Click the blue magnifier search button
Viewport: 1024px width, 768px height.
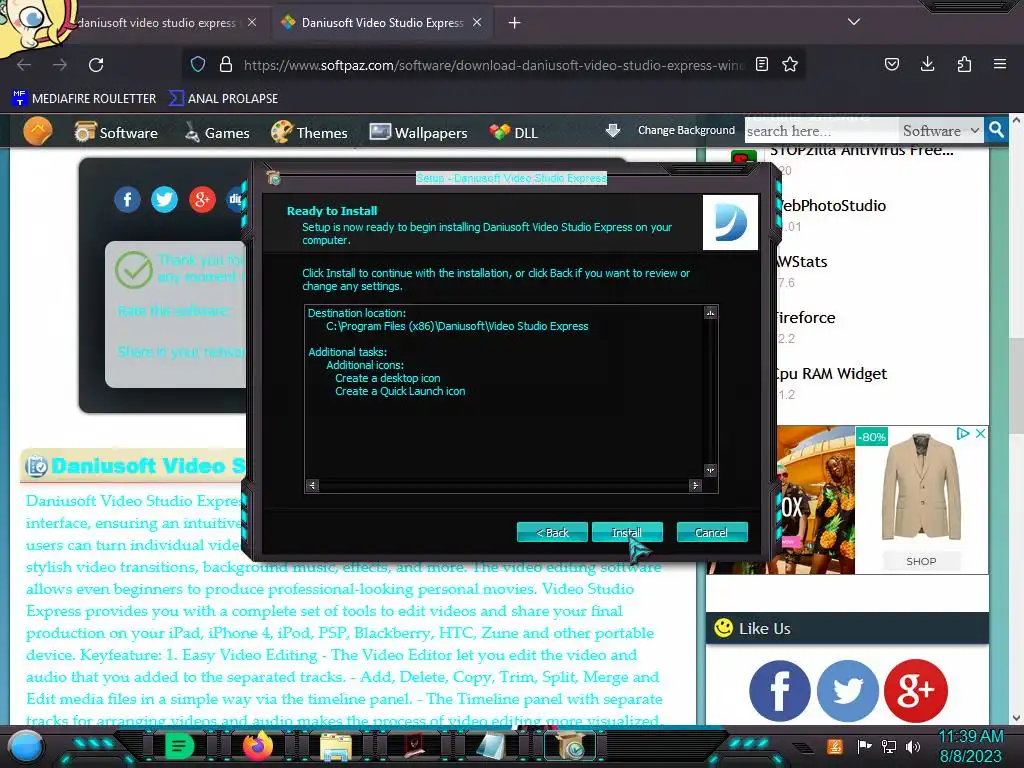(996, 131)
